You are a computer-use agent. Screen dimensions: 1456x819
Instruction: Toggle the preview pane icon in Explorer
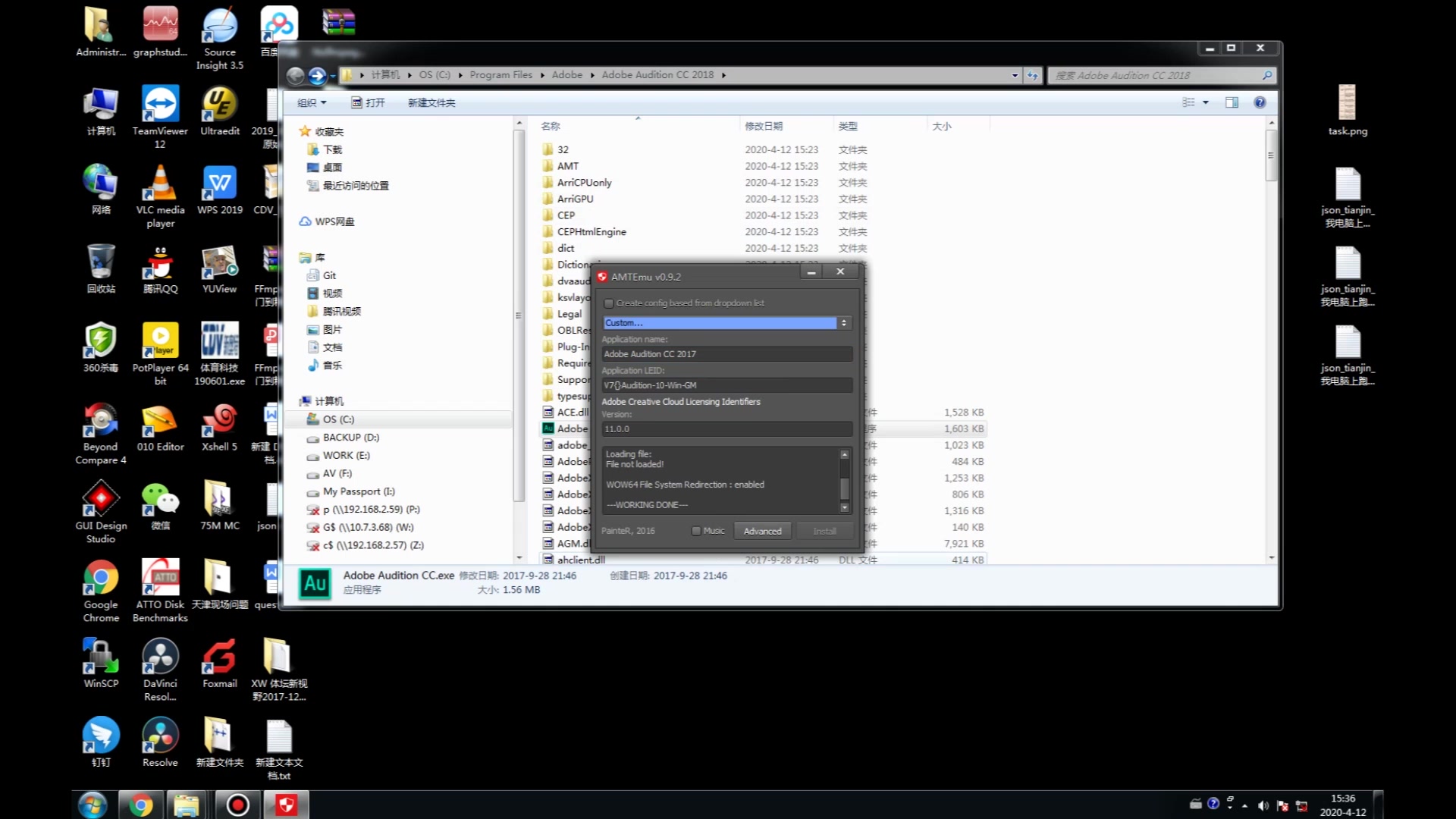(1232, 102)
